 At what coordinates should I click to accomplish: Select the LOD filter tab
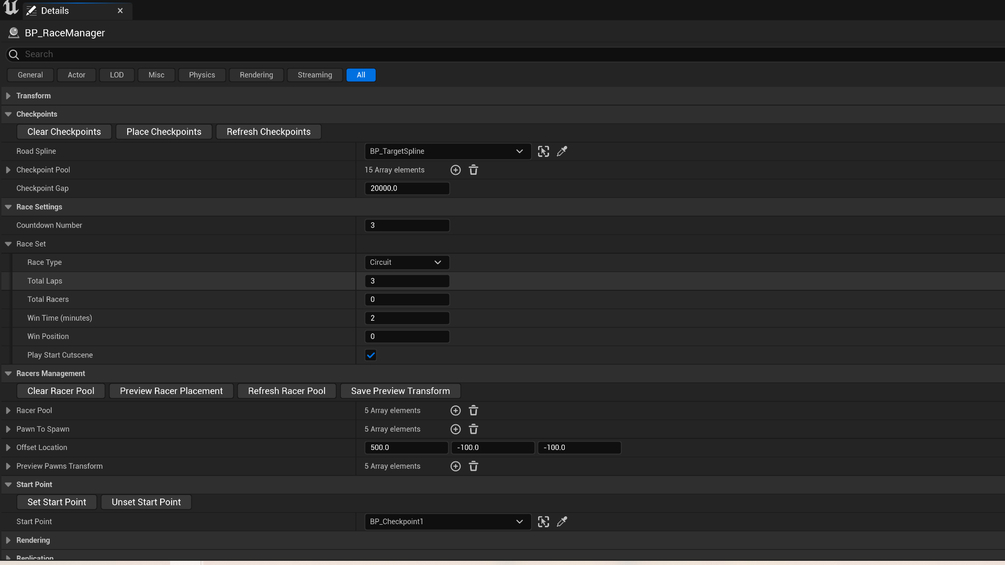pyautogui.click(x=117, y=75)
